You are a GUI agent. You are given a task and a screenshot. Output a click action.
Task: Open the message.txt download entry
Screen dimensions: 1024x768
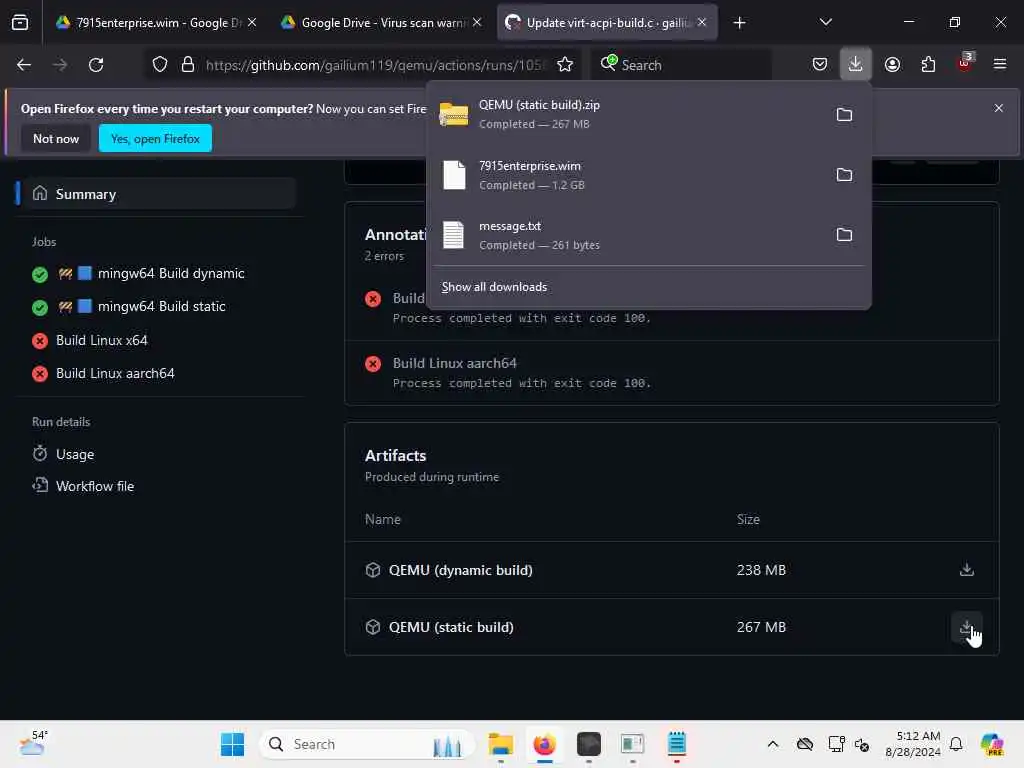click(627, 235)
